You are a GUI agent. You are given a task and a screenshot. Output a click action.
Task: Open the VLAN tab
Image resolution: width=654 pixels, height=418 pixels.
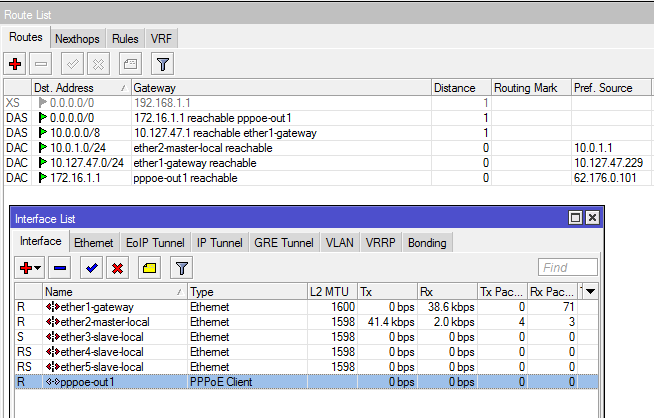tap(340, 243)
